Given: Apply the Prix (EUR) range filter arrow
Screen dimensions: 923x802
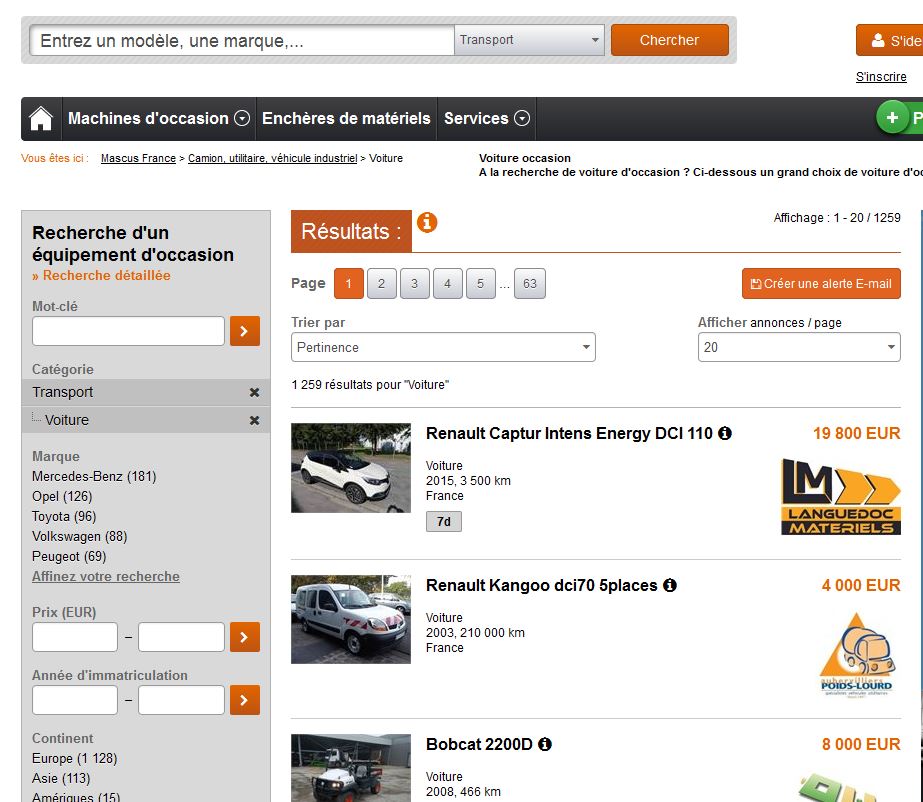Looking at the screenshot, I should [245, 637].
